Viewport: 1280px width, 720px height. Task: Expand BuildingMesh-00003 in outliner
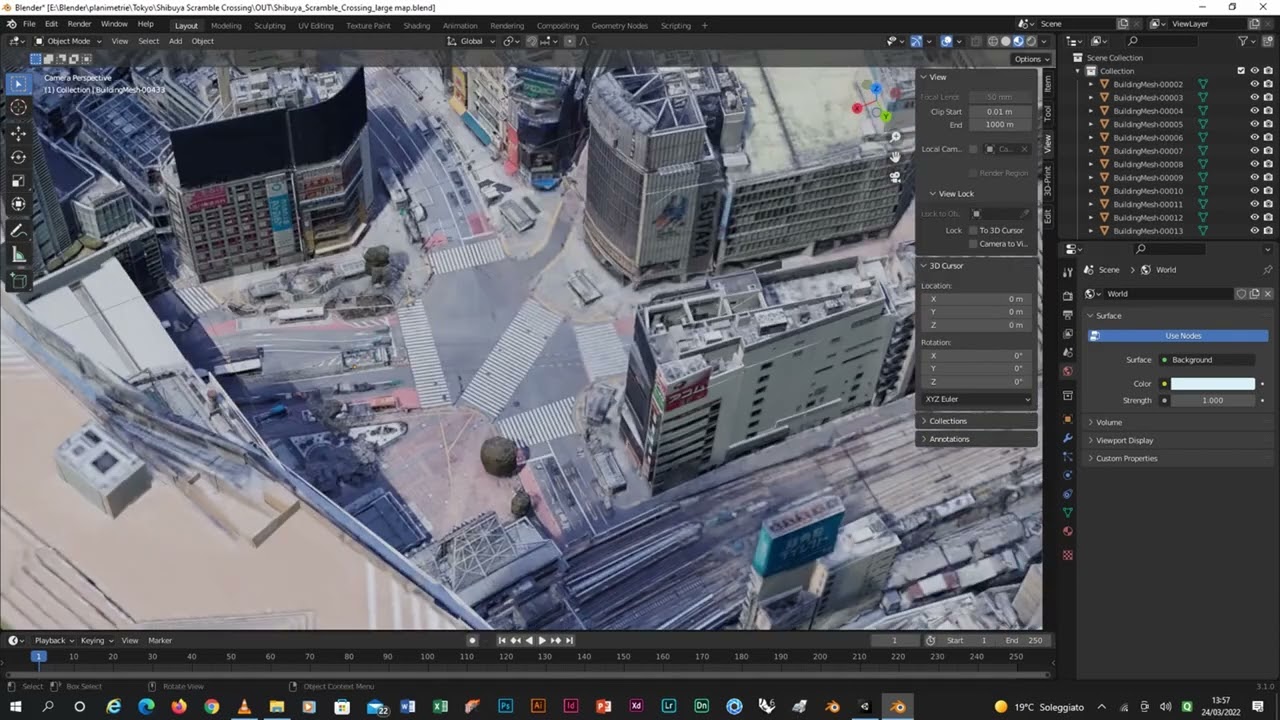[x=1092, y=98]
